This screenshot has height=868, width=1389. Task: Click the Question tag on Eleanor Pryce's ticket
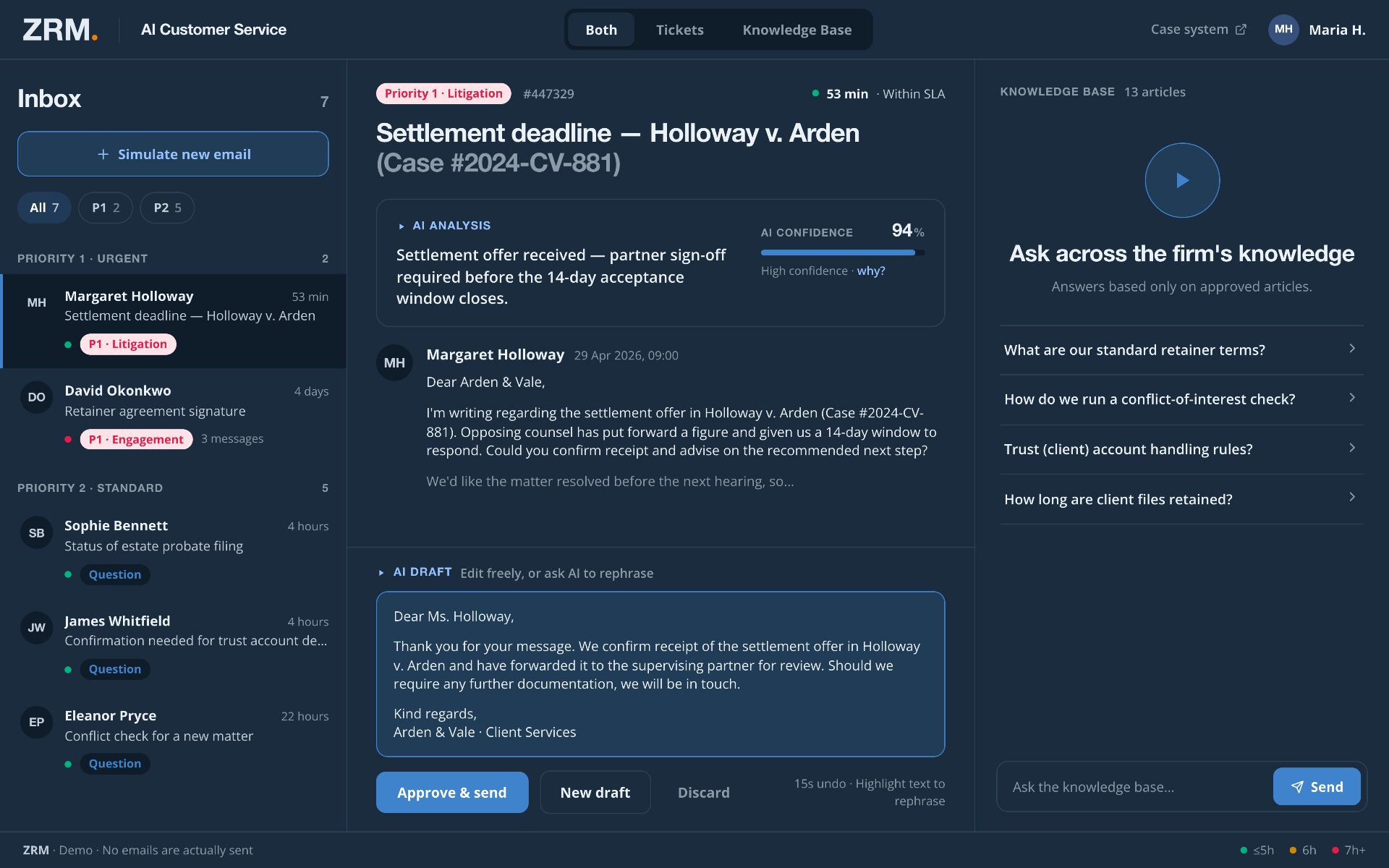[115, 764]
